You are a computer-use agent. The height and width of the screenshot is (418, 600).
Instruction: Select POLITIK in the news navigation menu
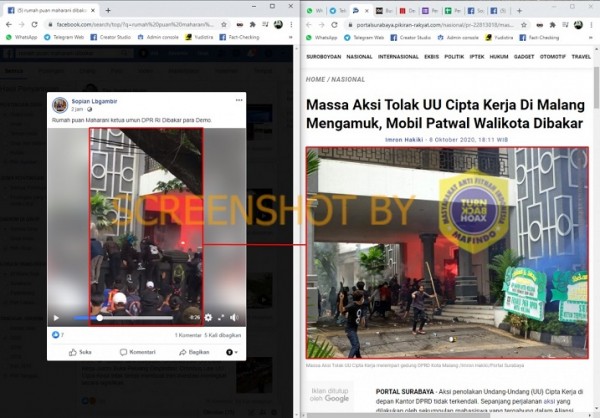click(x=454, y=57)
